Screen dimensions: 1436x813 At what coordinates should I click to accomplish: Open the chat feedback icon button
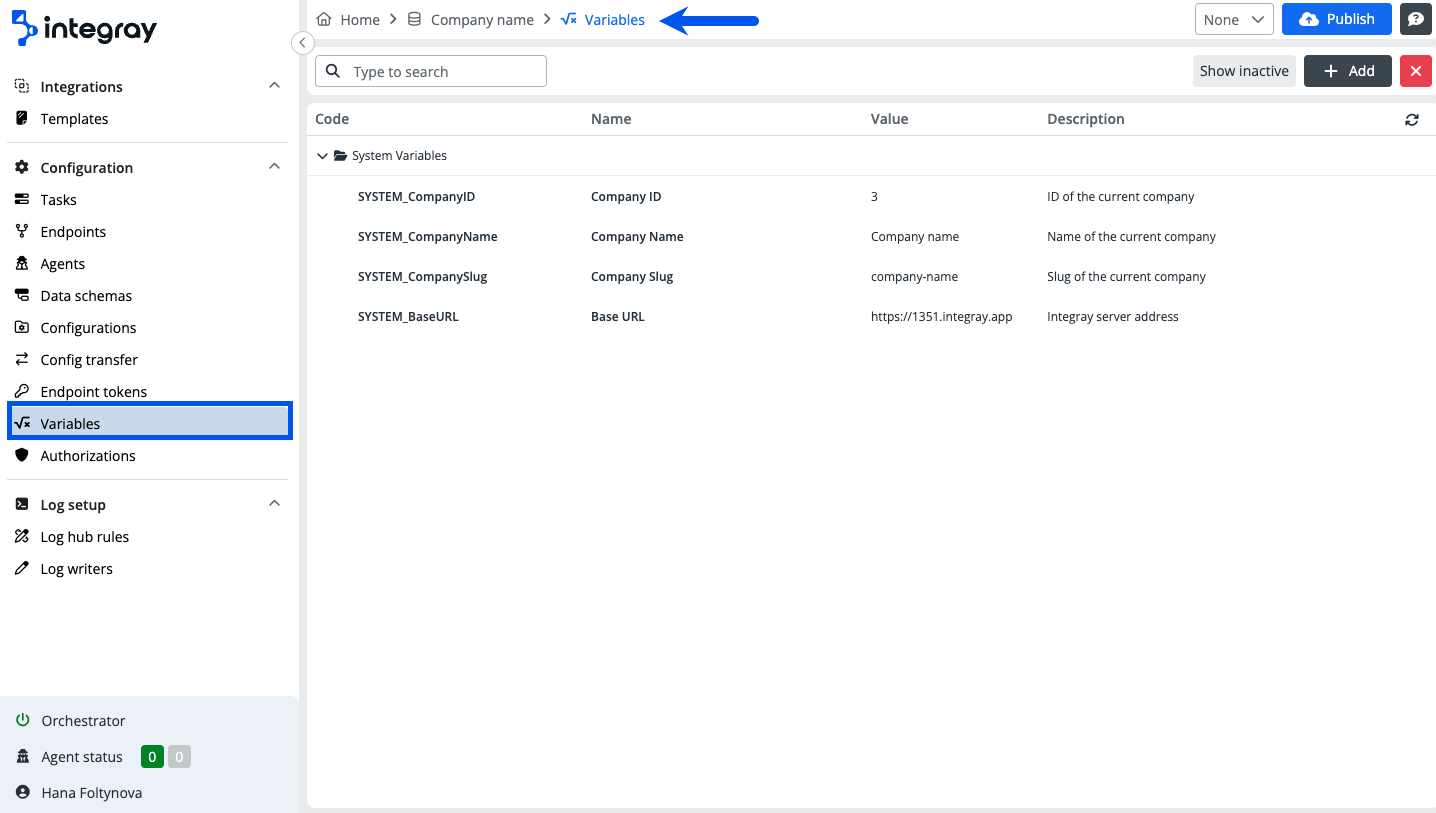pyautogui.click(x=1415, y=19)
